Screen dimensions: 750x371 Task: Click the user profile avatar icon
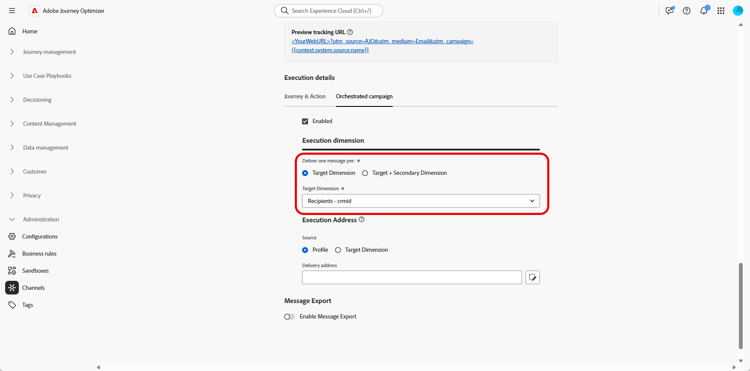pyautogui.click(x=738, y=11)
